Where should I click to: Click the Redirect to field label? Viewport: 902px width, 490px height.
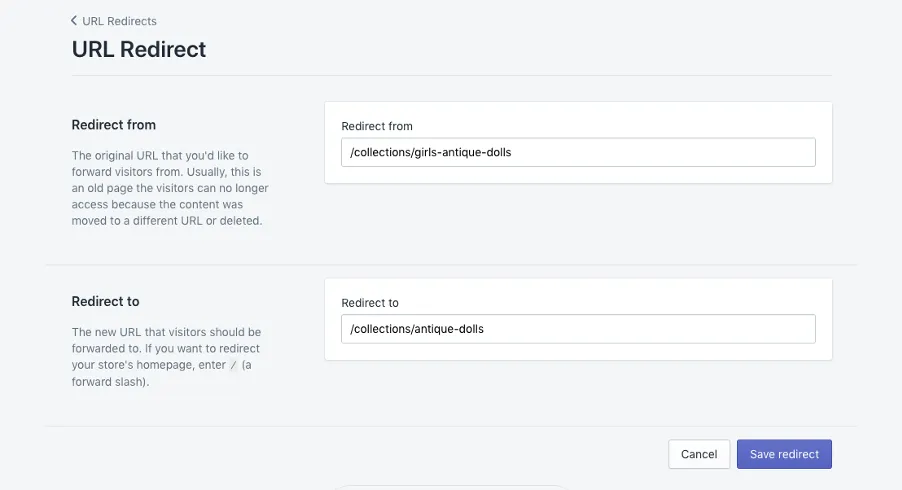(x=370, y=303)
